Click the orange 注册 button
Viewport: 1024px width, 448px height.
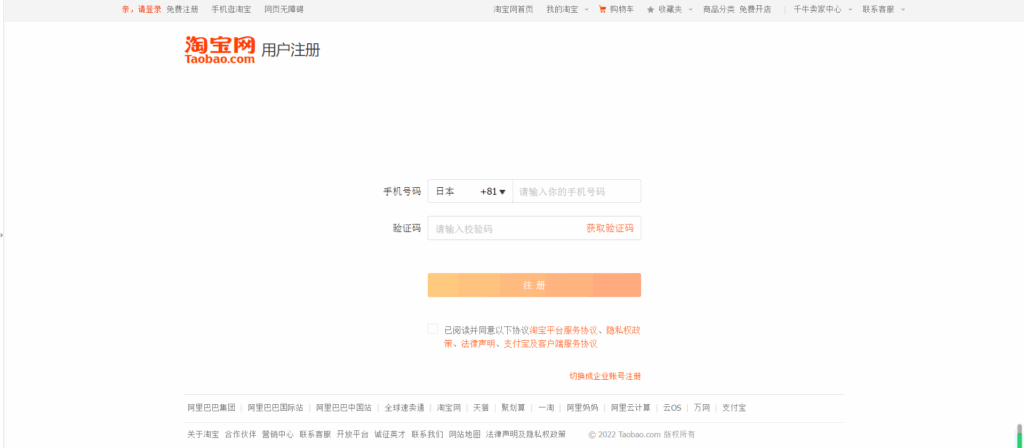pos(534,285)
